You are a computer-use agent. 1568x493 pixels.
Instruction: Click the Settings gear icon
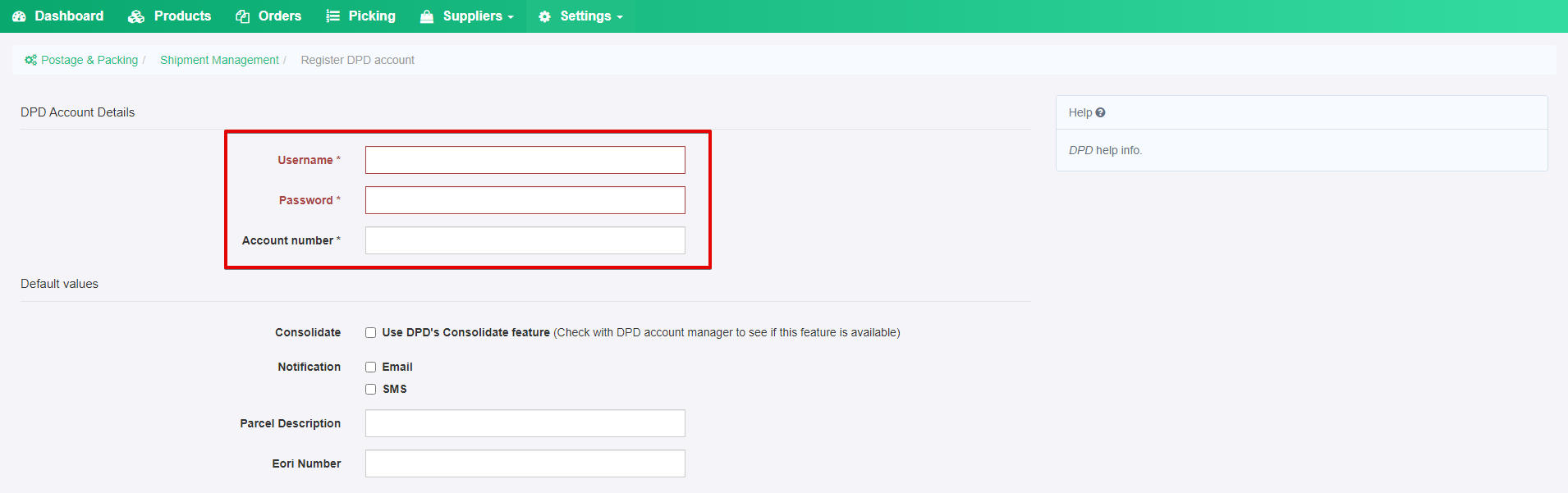pos(544,16)
